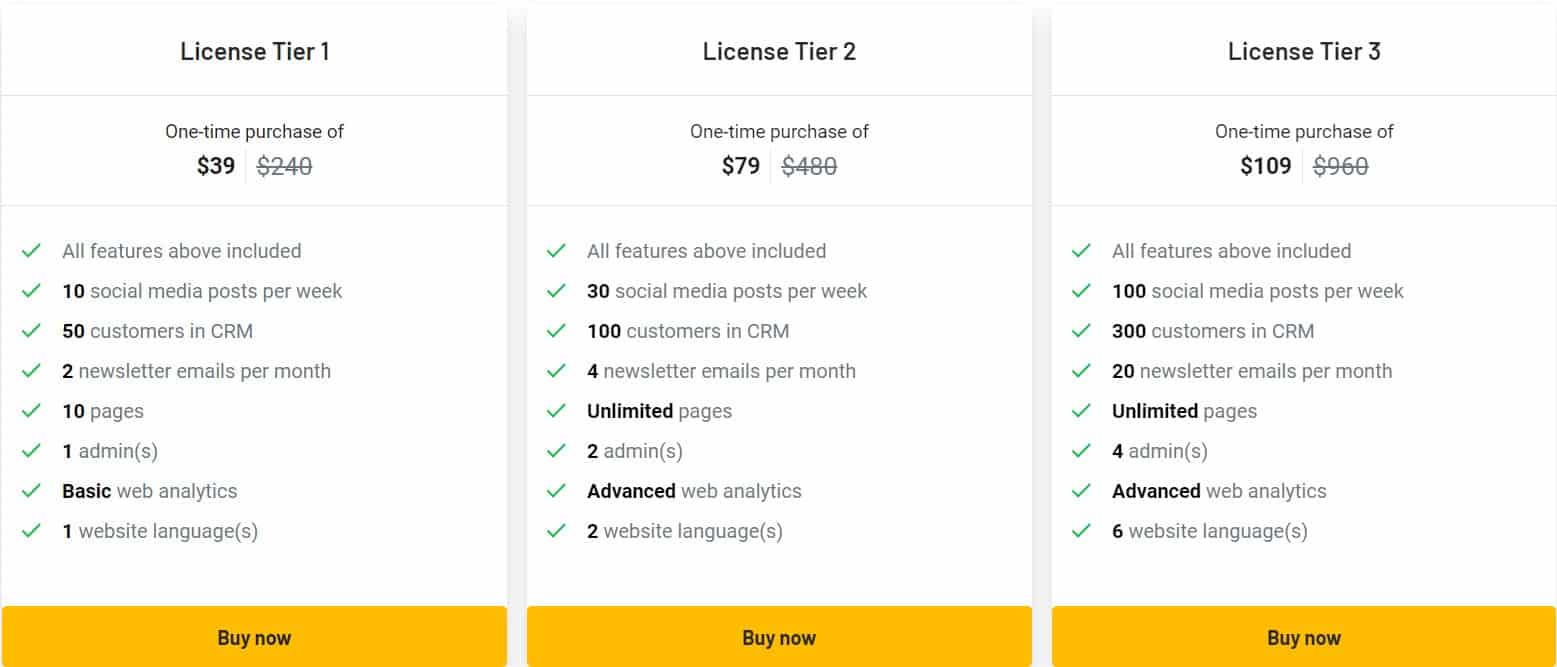Select the "$109" price in License Tier 3
1557x667 pixels.
point(1265,166)
